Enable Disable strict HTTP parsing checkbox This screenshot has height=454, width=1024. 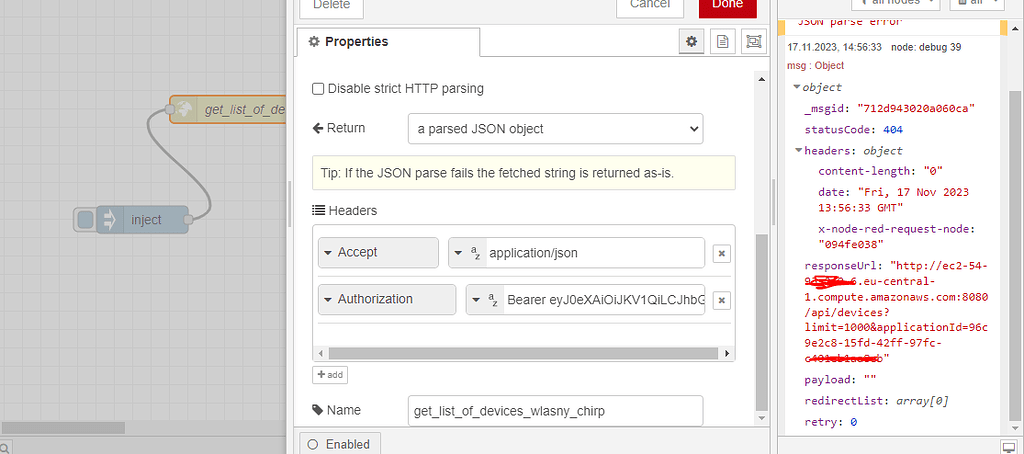[318, 89]
